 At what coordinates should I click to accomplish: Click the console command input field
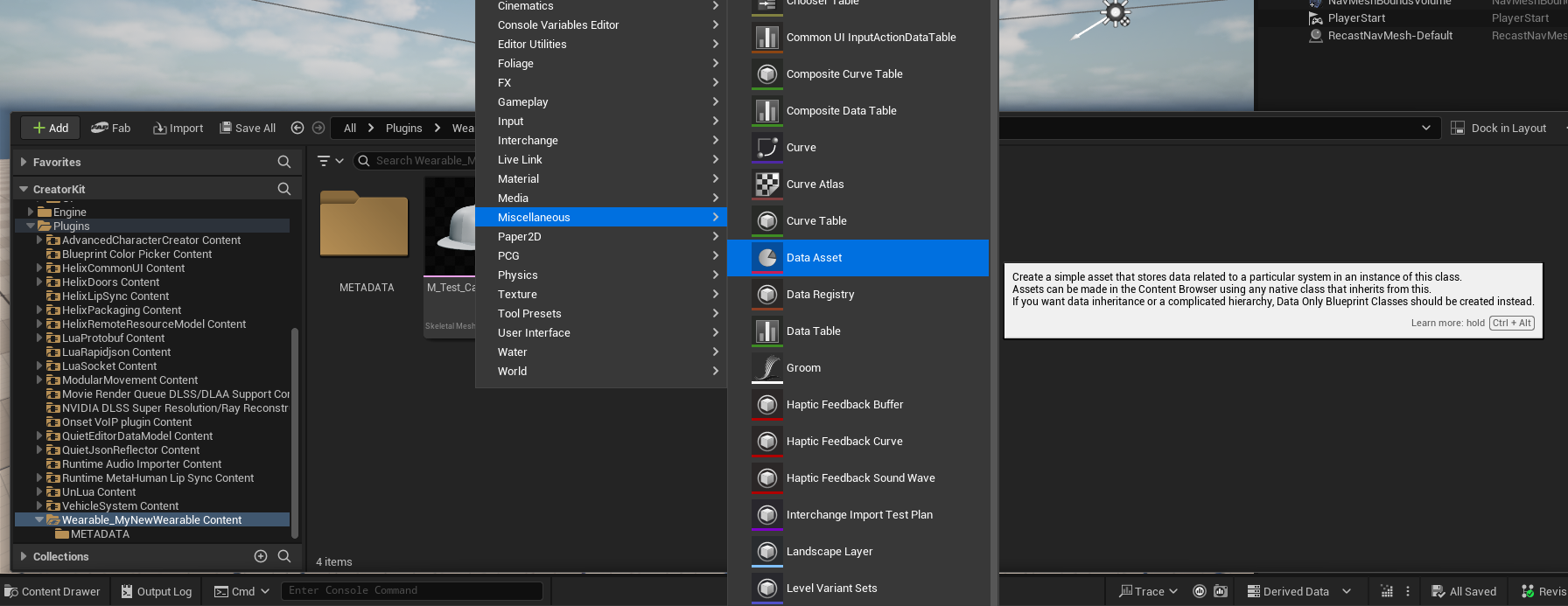pyautogui.click(x=411, y=591)
